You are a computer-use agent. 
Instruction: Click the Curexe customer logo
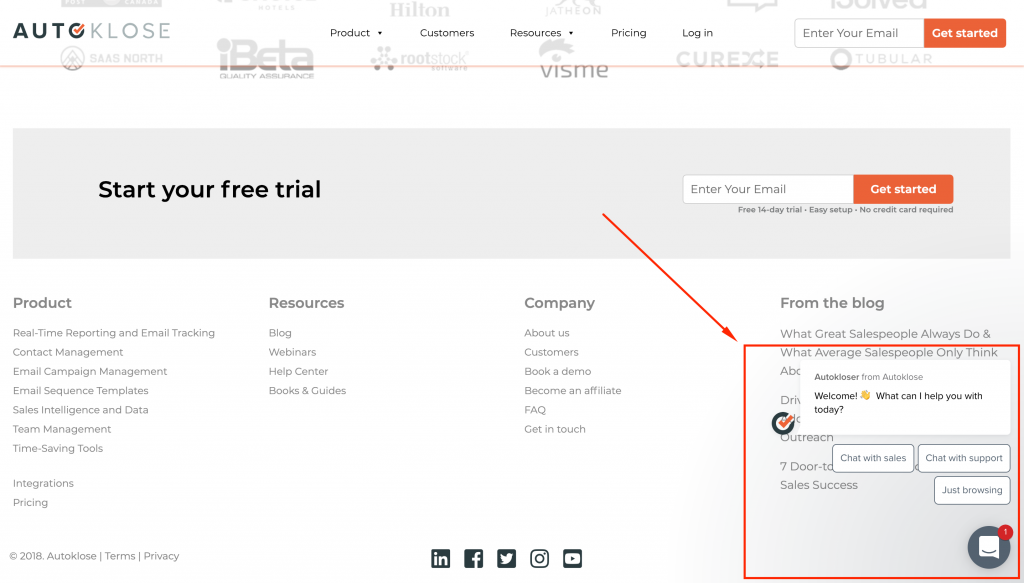point(727,59)
